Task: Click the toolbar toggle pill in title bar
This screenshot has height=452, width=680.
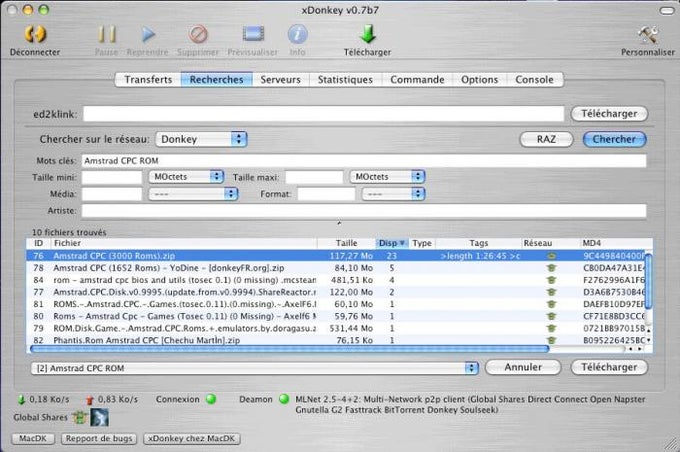Action: pos(667,10)
